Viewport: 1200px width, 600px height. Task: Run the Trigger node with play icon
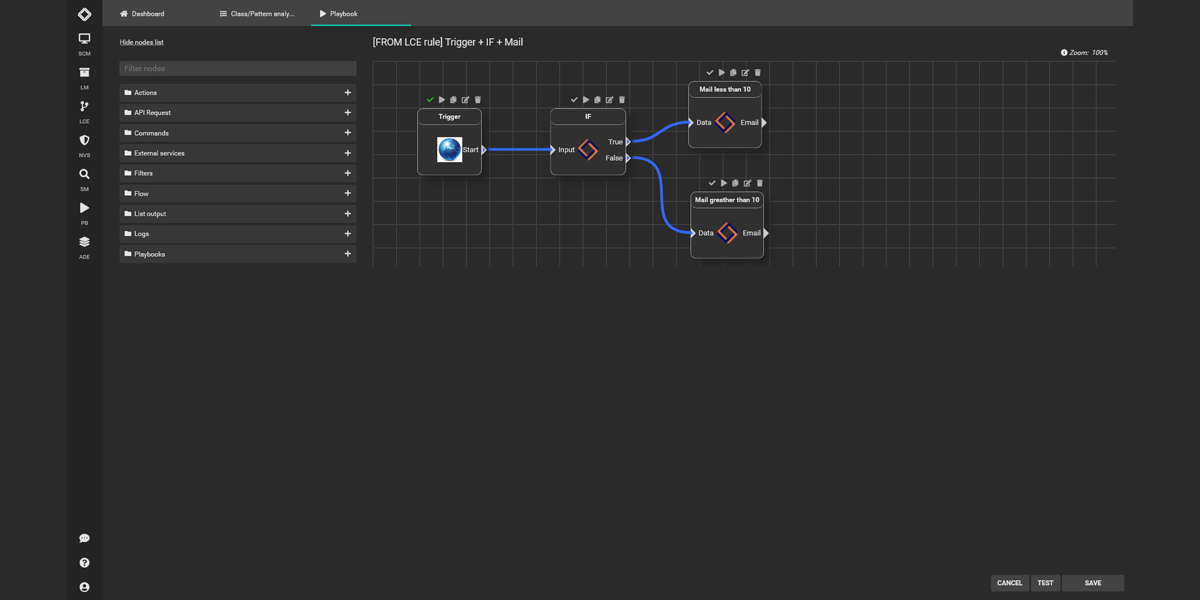coord(442,100)
